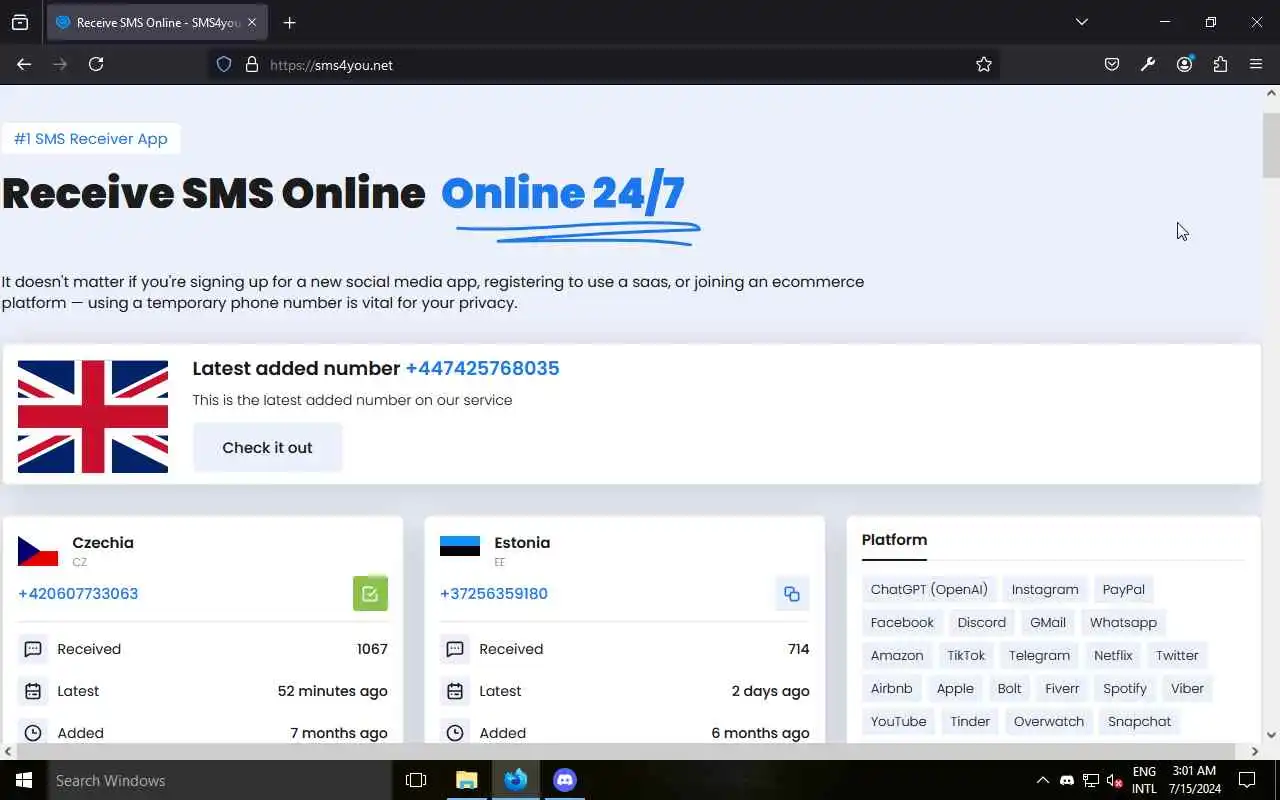Select the TikTok platform tag
Screen dimensions: 1280x800
coord(966,655)
